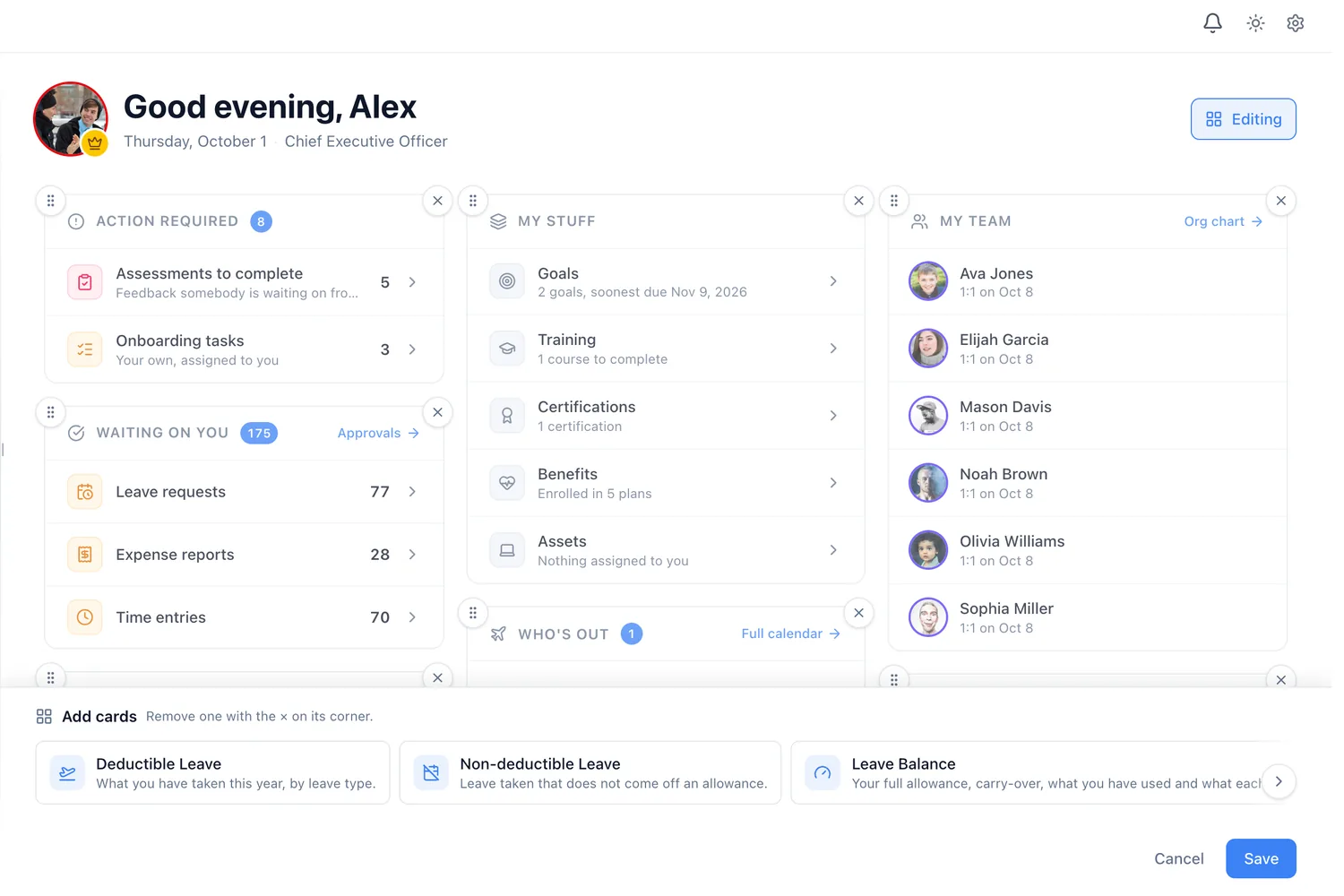Grab the My Stuff drag handle
1344x896 pixels.
pyautogui.click(x=472, y=201)
